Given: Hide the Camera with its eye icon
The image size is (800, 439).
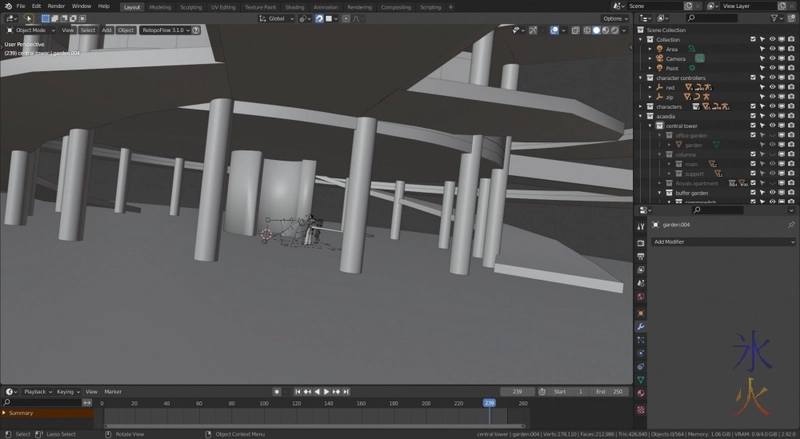Looking at the screenshot, I should [x=773, y=58].
